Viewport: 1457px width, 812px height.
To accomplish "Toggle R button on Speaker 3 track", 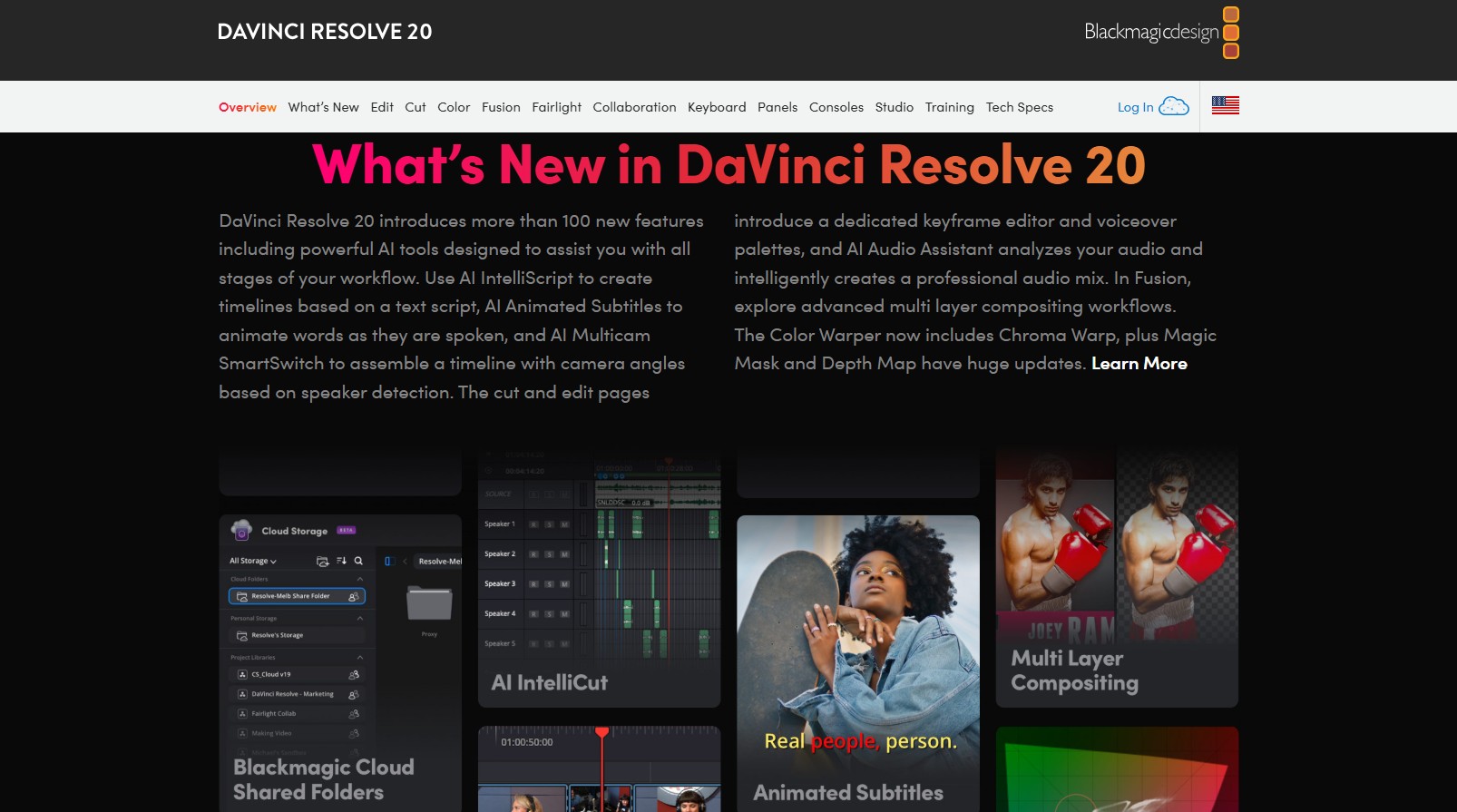I will [x=533, y=584].
